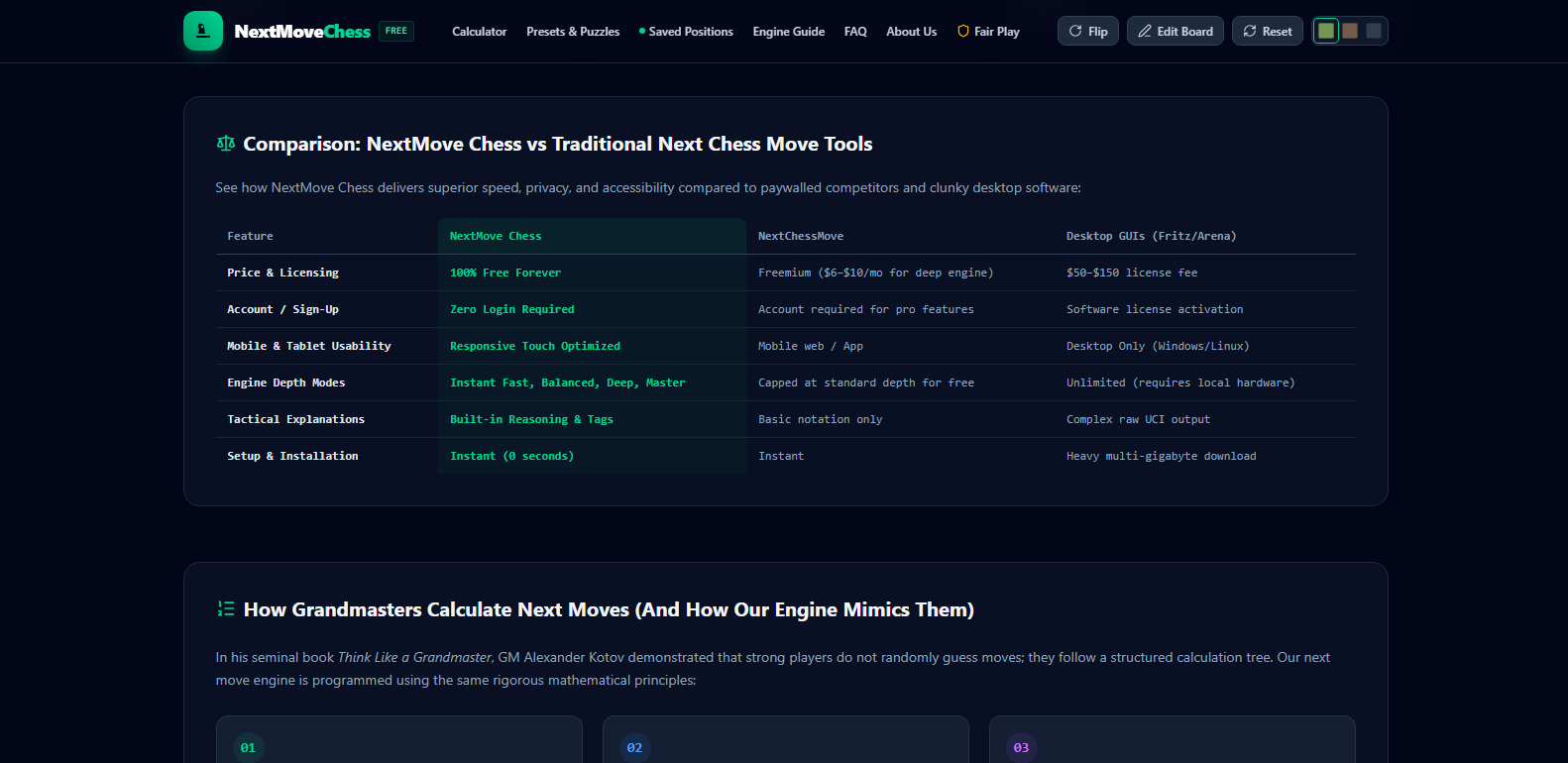Click the "How Grandmasters Calculate Next Moves" heading
1568x763 pixels.
pos(609,609)
